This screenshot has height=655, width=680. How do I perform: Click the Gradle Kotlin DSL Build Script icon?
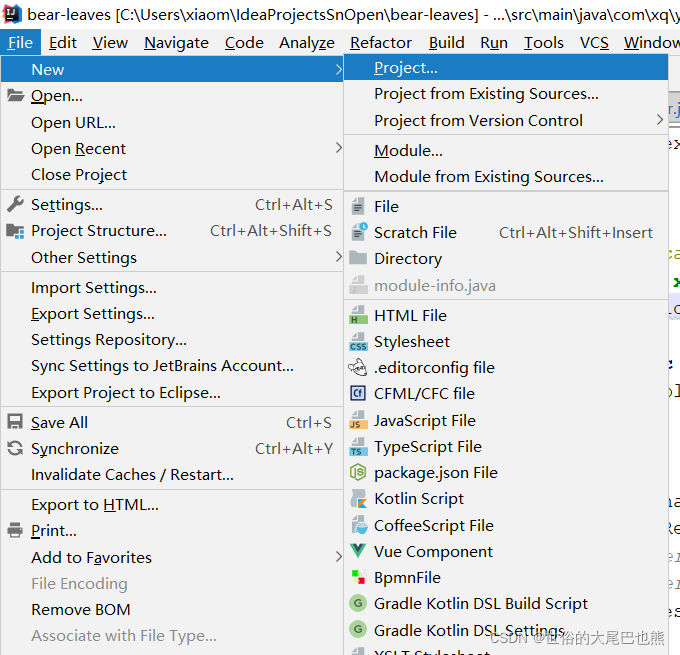pos(358,603)
